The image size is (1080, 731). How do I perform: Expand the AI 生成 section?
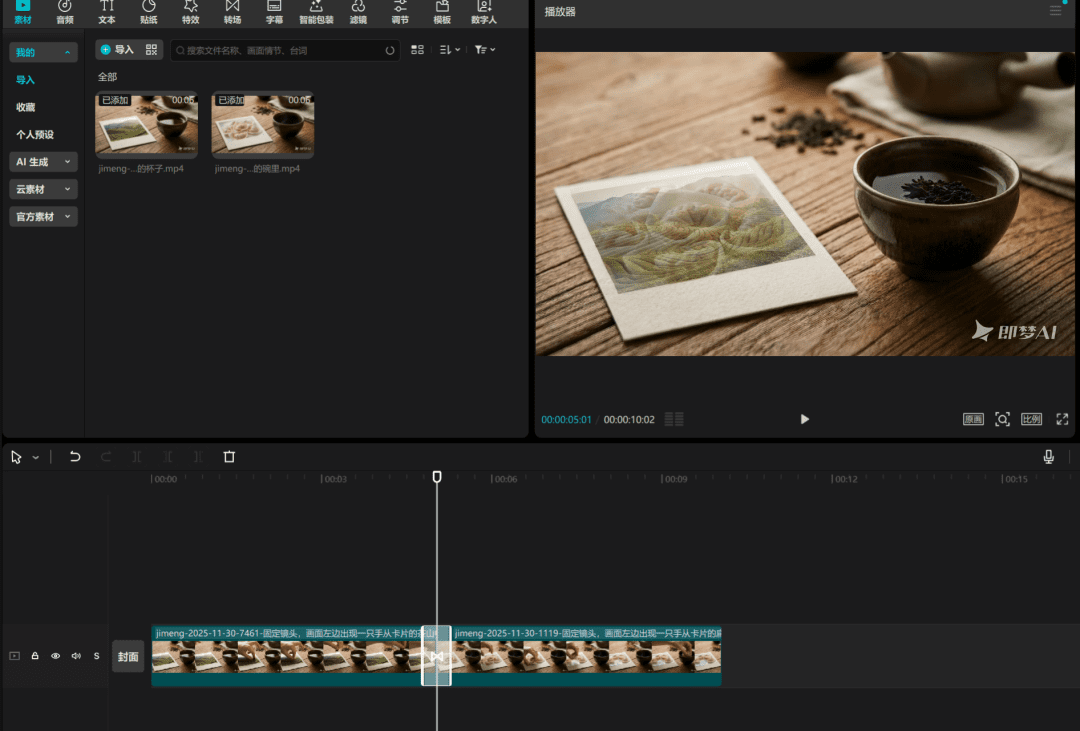pos(44,161)
